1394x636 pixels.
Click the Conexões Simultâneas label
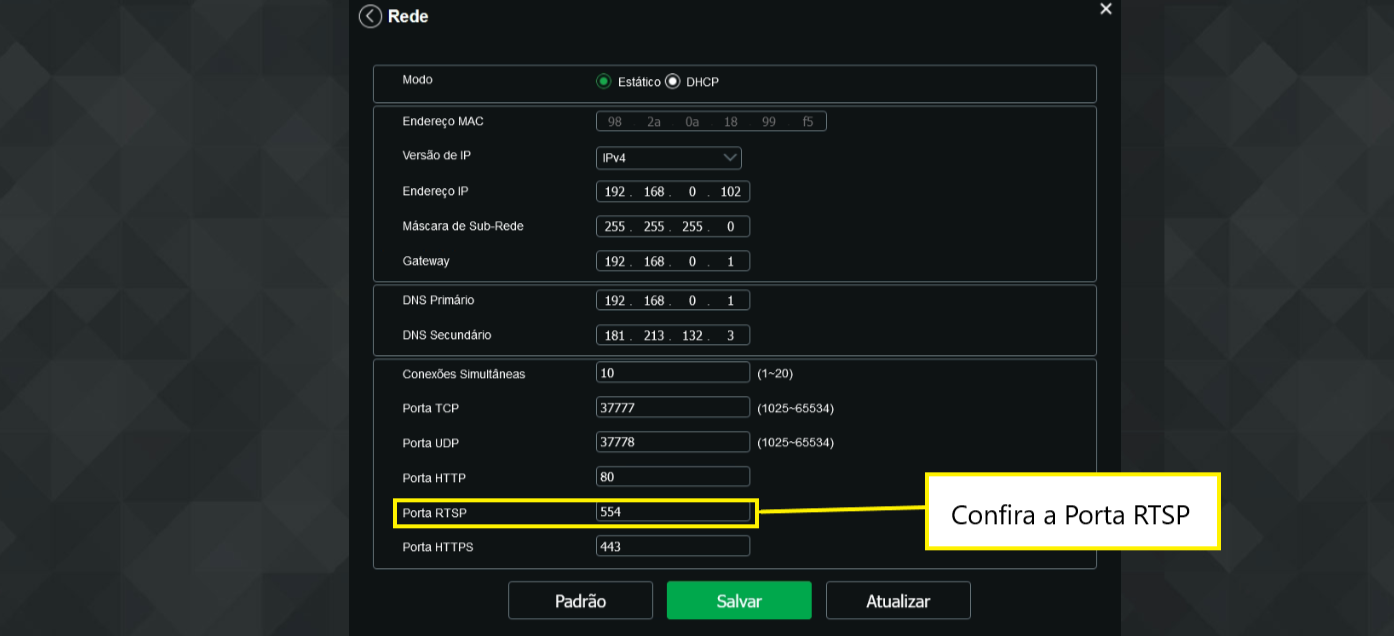click(x=464, y=374)
